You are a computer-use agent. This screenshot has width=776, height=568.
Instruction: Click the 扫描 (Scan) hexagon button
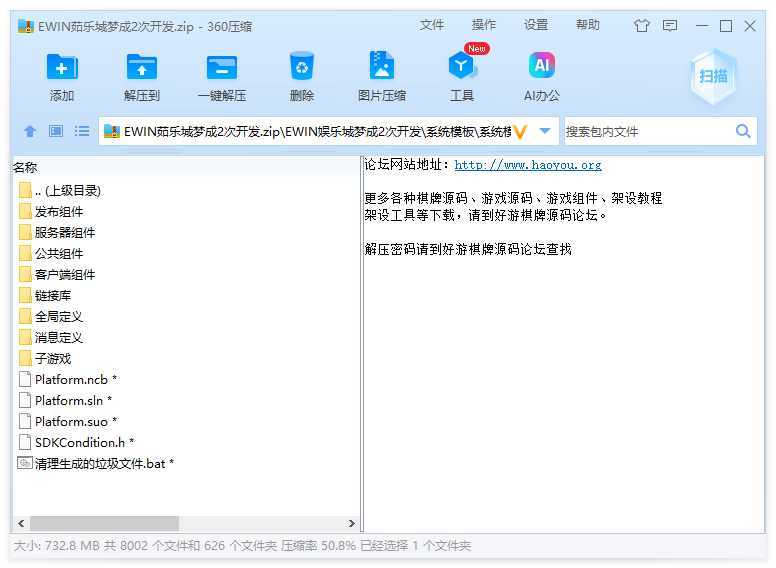(x=713, y=76)
